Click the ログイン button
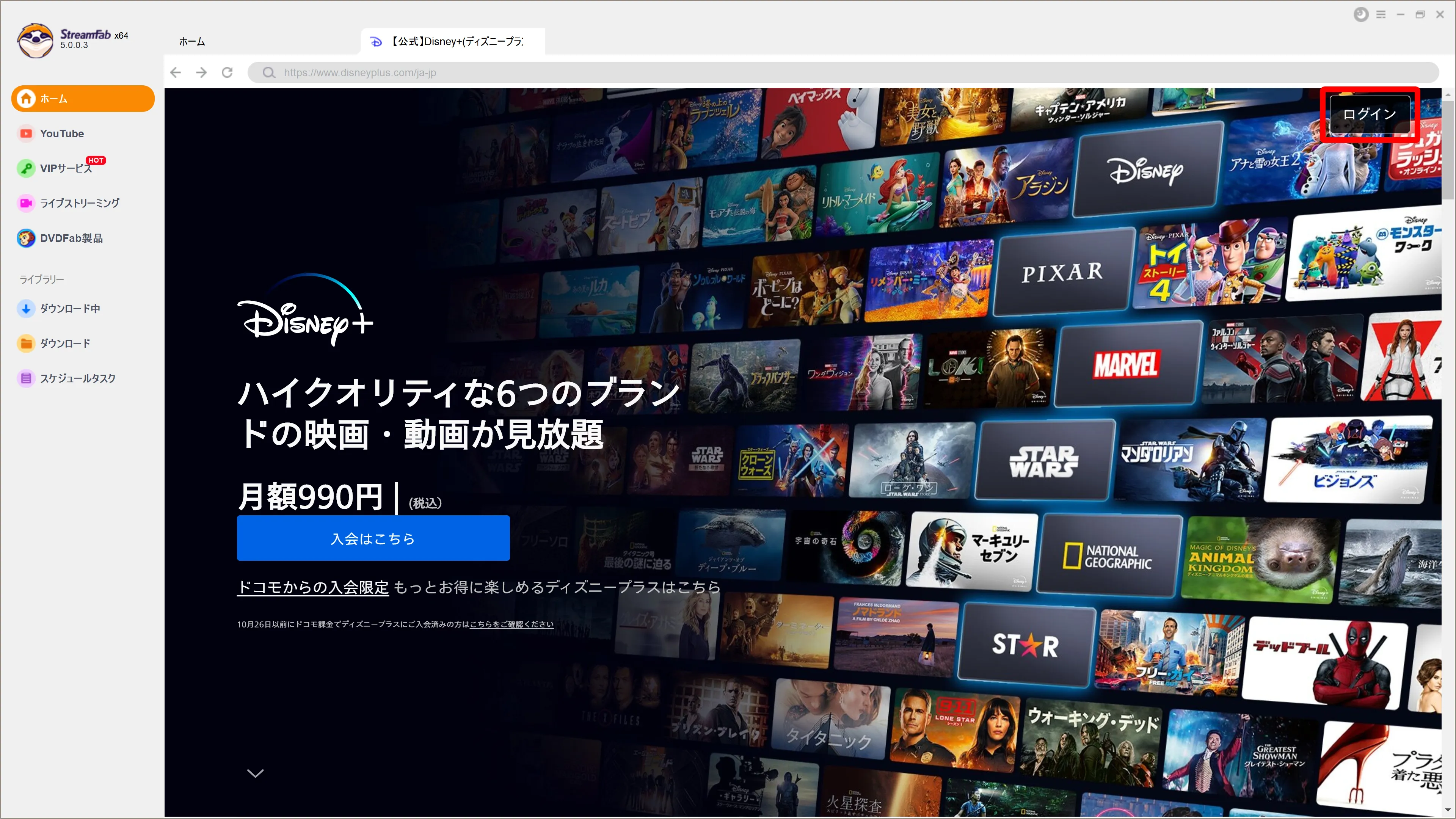This screenshot has width=1456, height=819. tap(1370, 114)
